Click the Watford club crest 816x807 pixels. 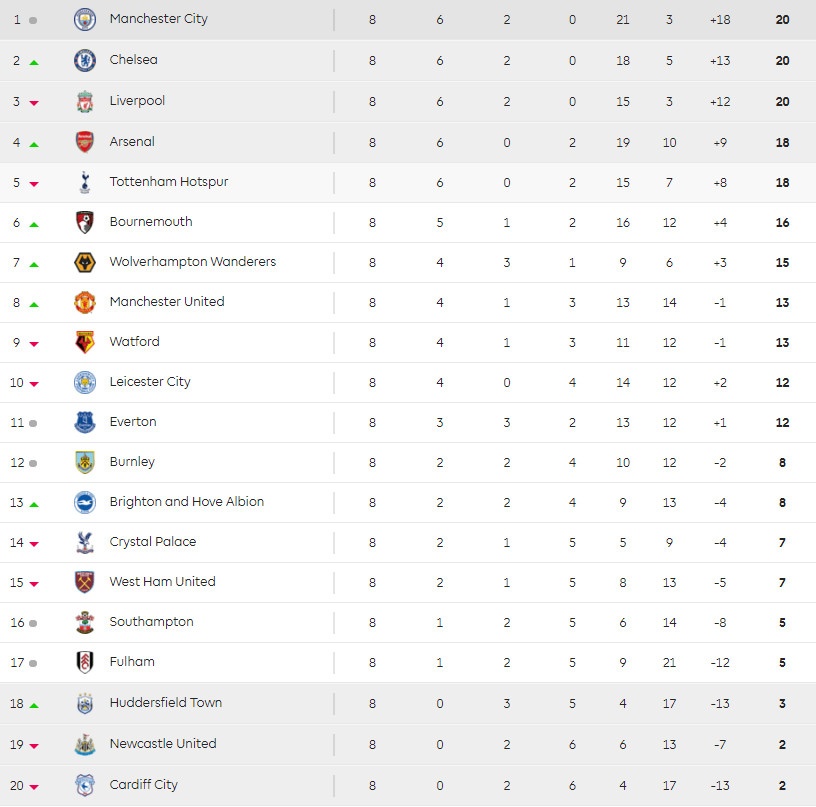pos(85,342)
